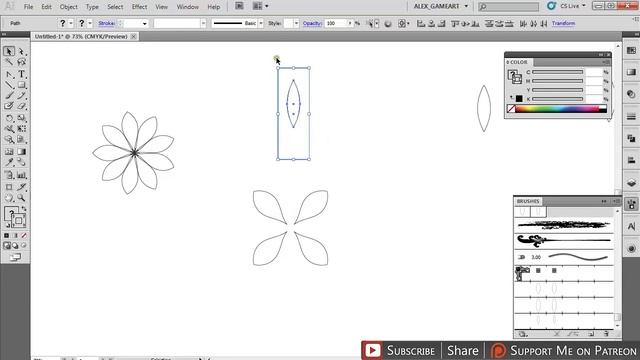640x360 pixels.
Task: Click the Brushes panel dock icon
Action: [x=631, y=204]
